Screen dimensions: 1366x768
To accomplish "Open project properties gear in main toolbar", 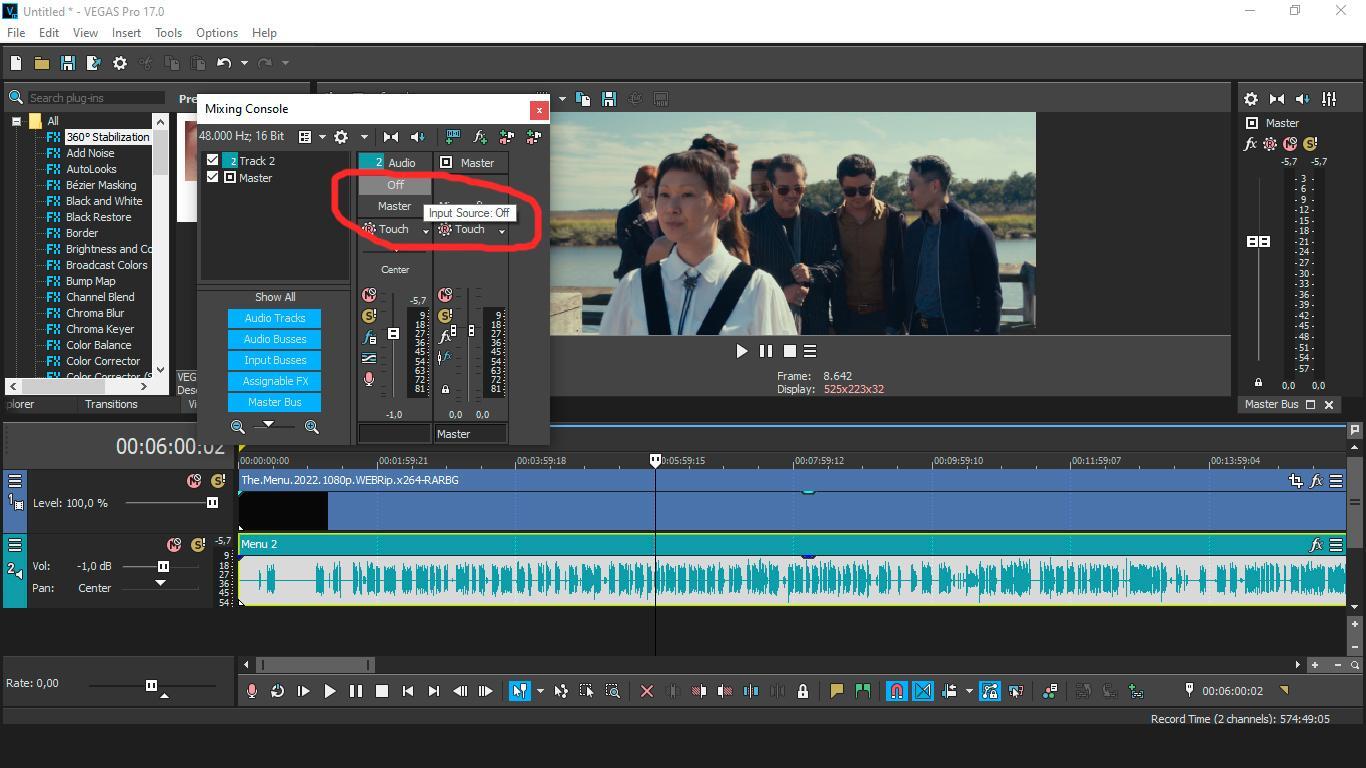I will [120, 63].
